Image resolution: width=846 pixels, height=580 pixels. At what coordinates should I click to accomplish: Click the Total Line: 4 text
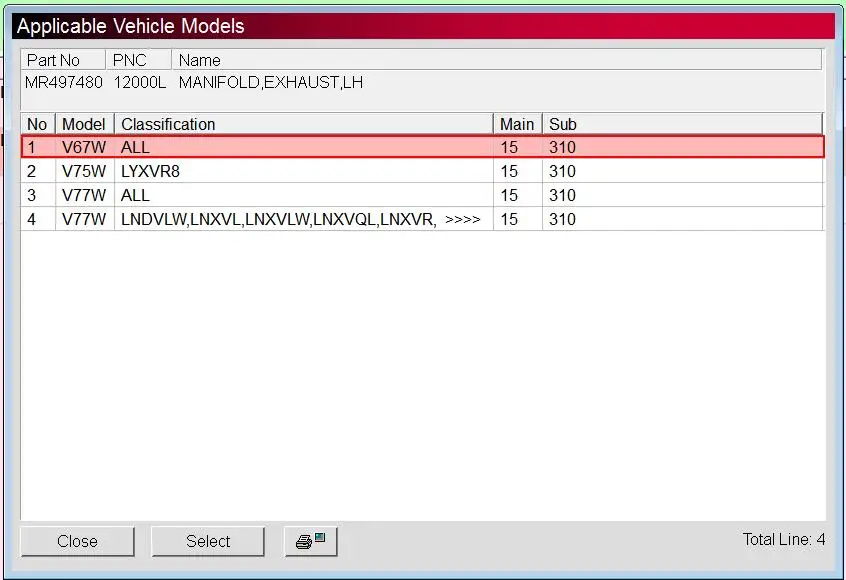tap(784, 539)
